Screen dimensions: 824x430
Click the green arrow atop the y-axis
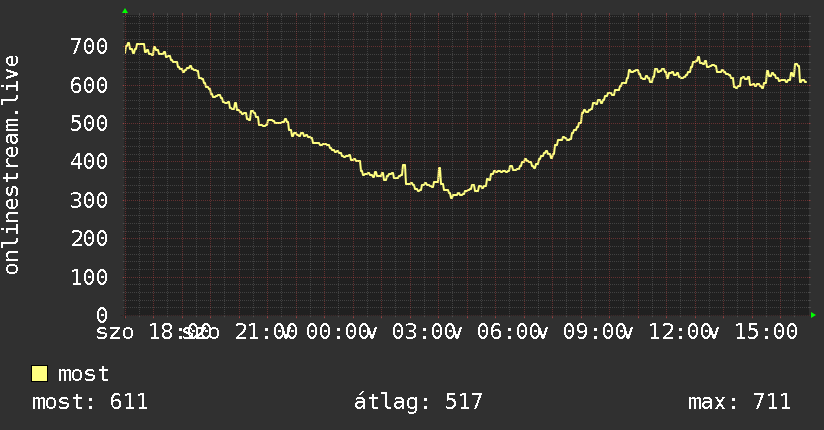pos(125,11)
